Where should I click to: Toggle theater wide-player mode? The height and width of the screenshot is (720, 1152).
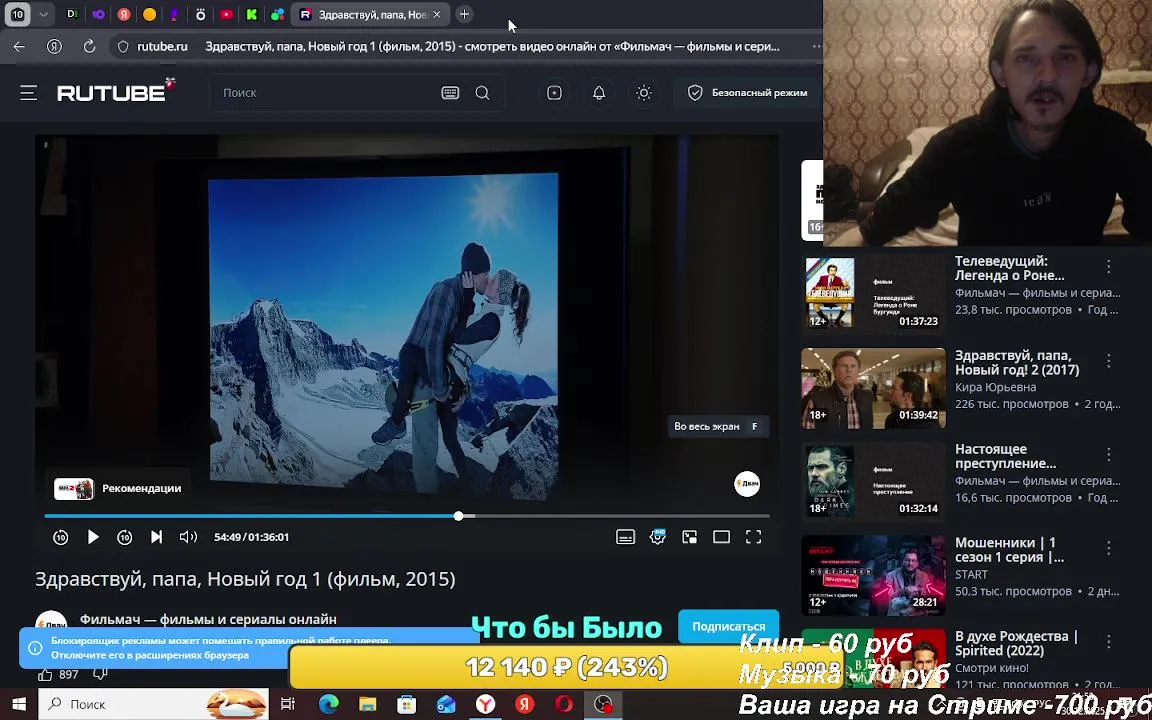pos(721,537)
